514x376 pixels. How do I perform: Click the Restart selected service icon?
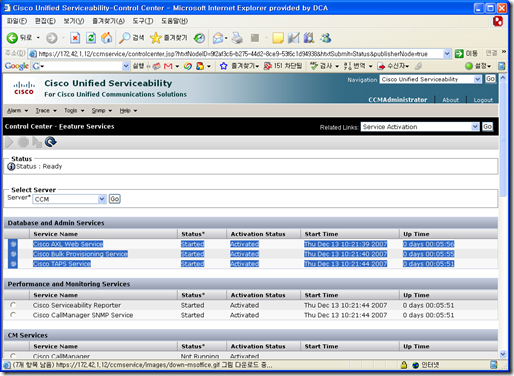37,142
